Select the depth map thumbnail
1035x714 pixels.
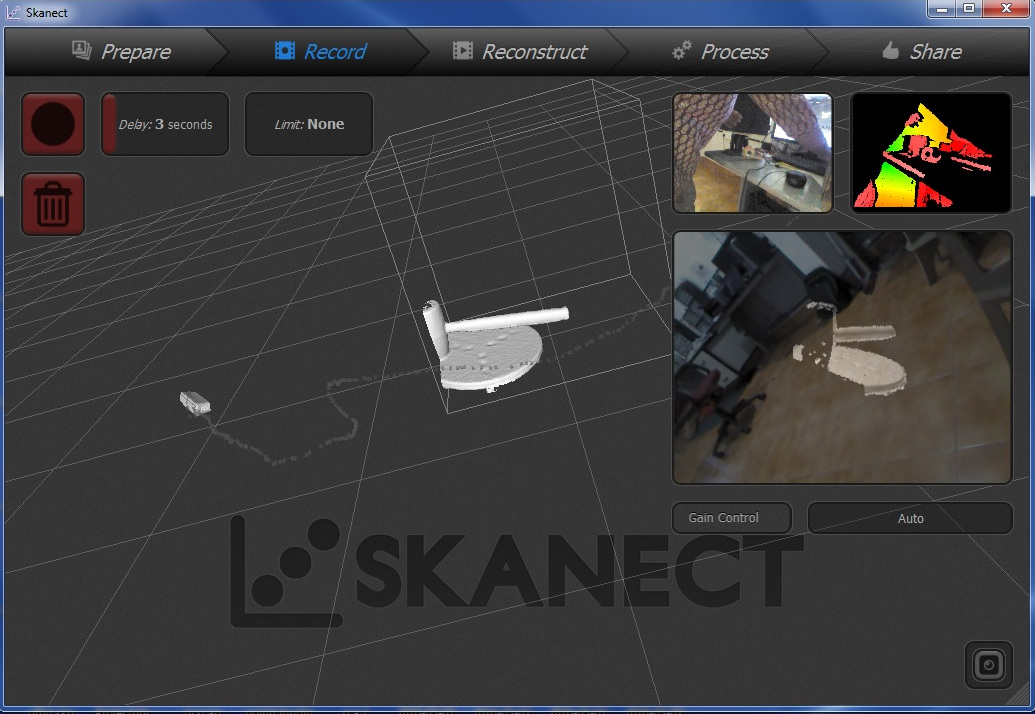point(931,153)
